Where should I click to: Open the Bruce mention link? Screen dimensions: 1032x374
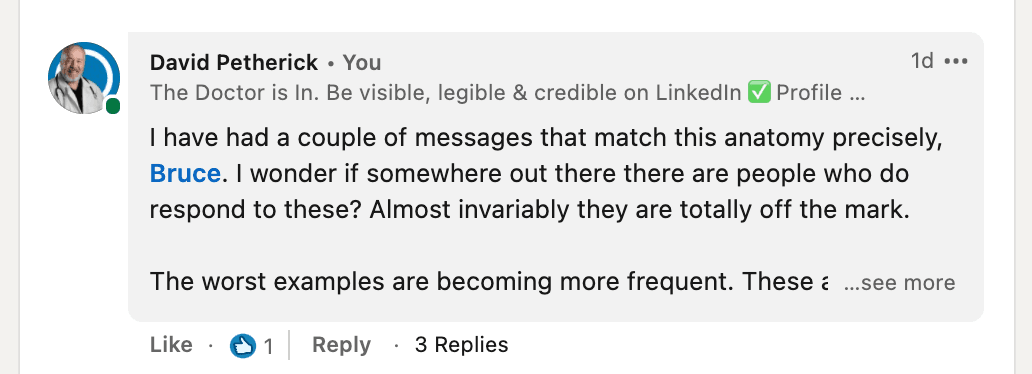[x=185, y=174]
